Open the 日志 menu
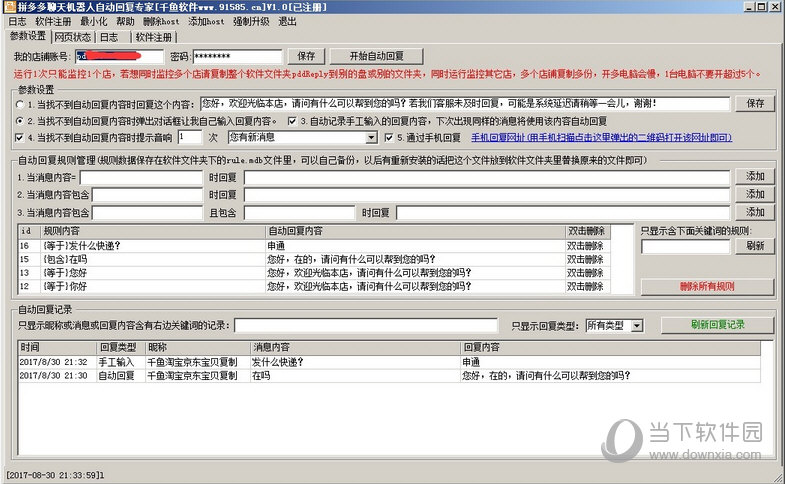Viewport: 786px width, 484px height. pyautogui.click(x=18, y=22)
